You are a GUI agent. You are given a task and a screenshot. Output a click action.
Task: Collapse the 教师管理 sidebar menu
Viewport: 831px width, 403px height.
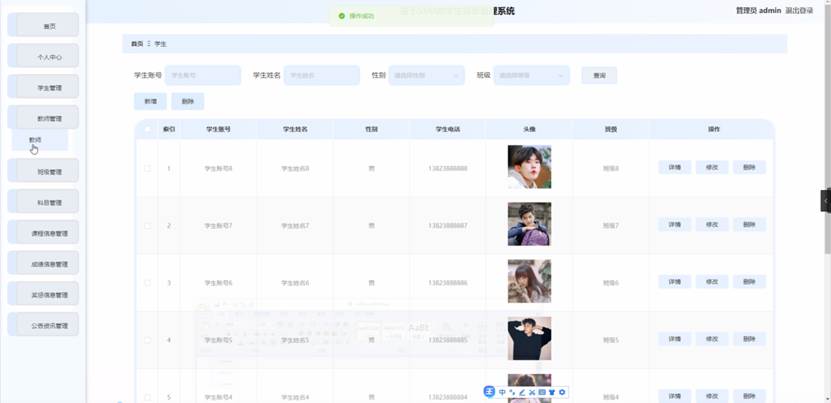pos(43,118)
